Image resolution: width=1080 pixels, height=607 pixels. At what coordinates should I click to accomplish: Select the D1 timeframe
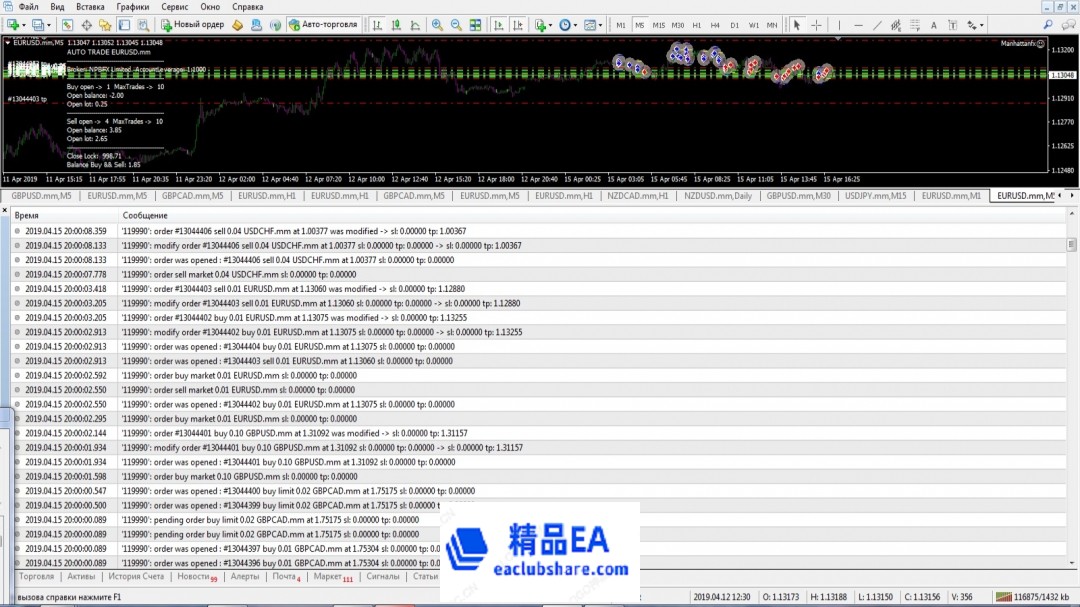tap(734, 25)
